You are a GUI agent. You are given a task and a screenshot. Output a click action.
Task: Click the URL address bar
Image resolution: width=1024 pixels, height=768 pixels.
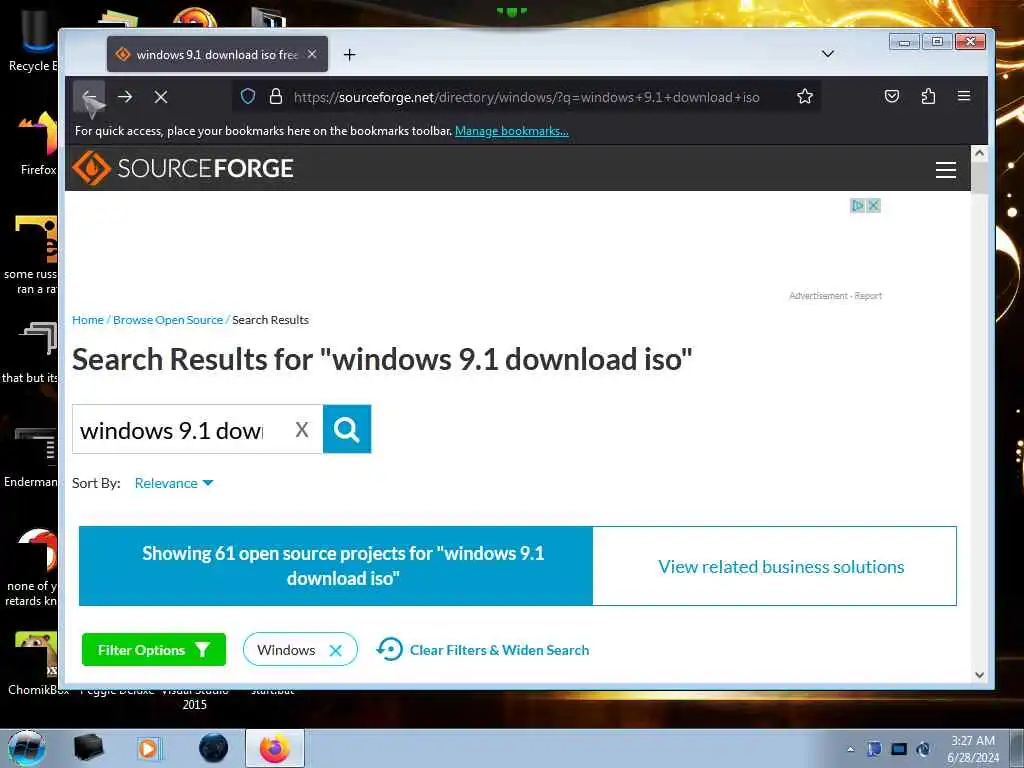[x=526, y=97]
